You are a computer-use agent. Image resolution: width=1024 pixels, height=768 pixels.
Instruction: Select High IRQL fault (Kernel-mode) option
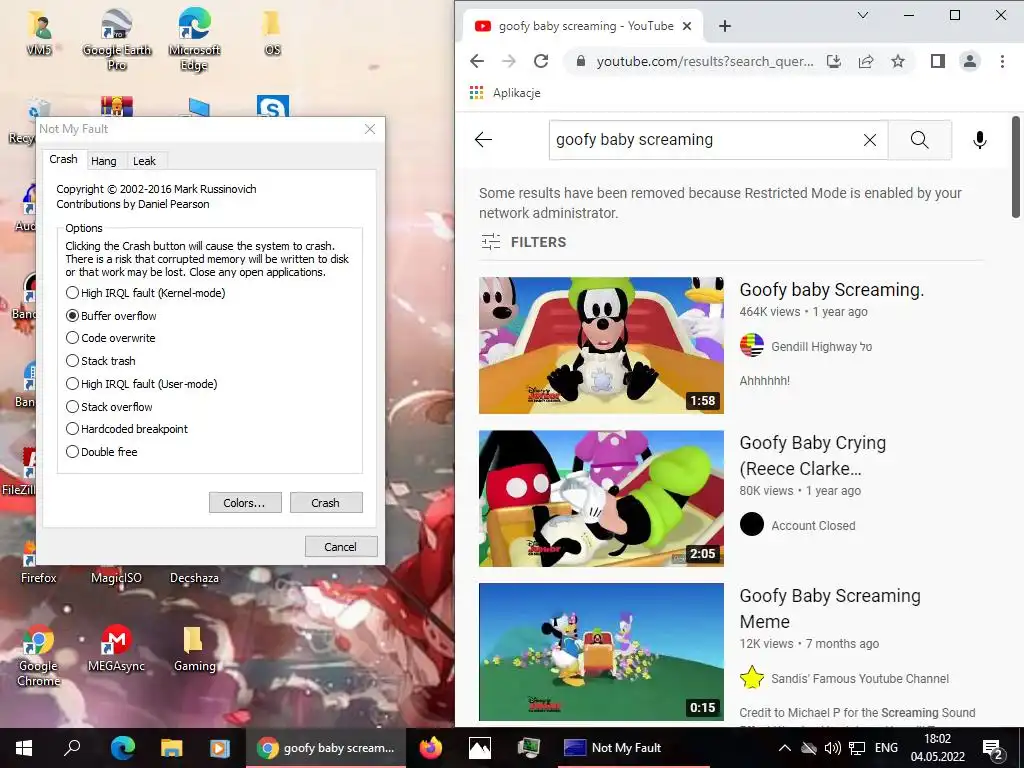click(x=145, y=293)
